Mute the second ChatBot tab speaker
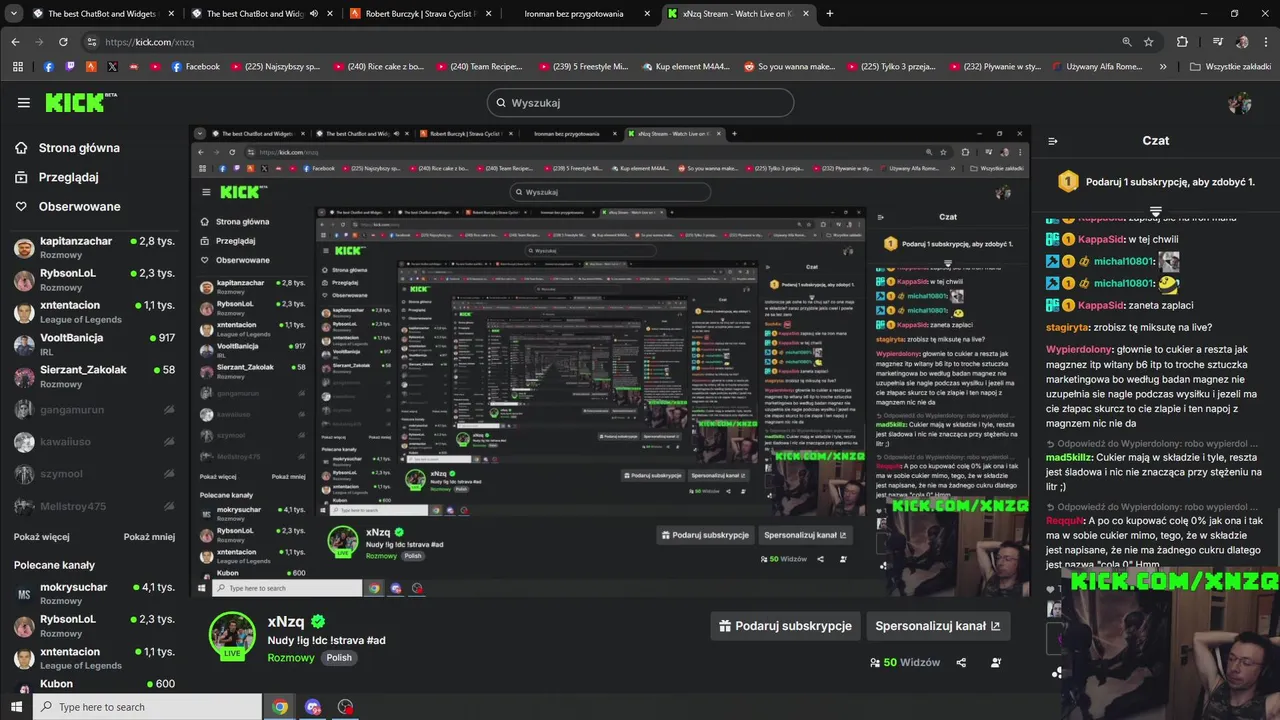Image resolution: width=1280 pixels, height=720 pixels. [314, 14]
